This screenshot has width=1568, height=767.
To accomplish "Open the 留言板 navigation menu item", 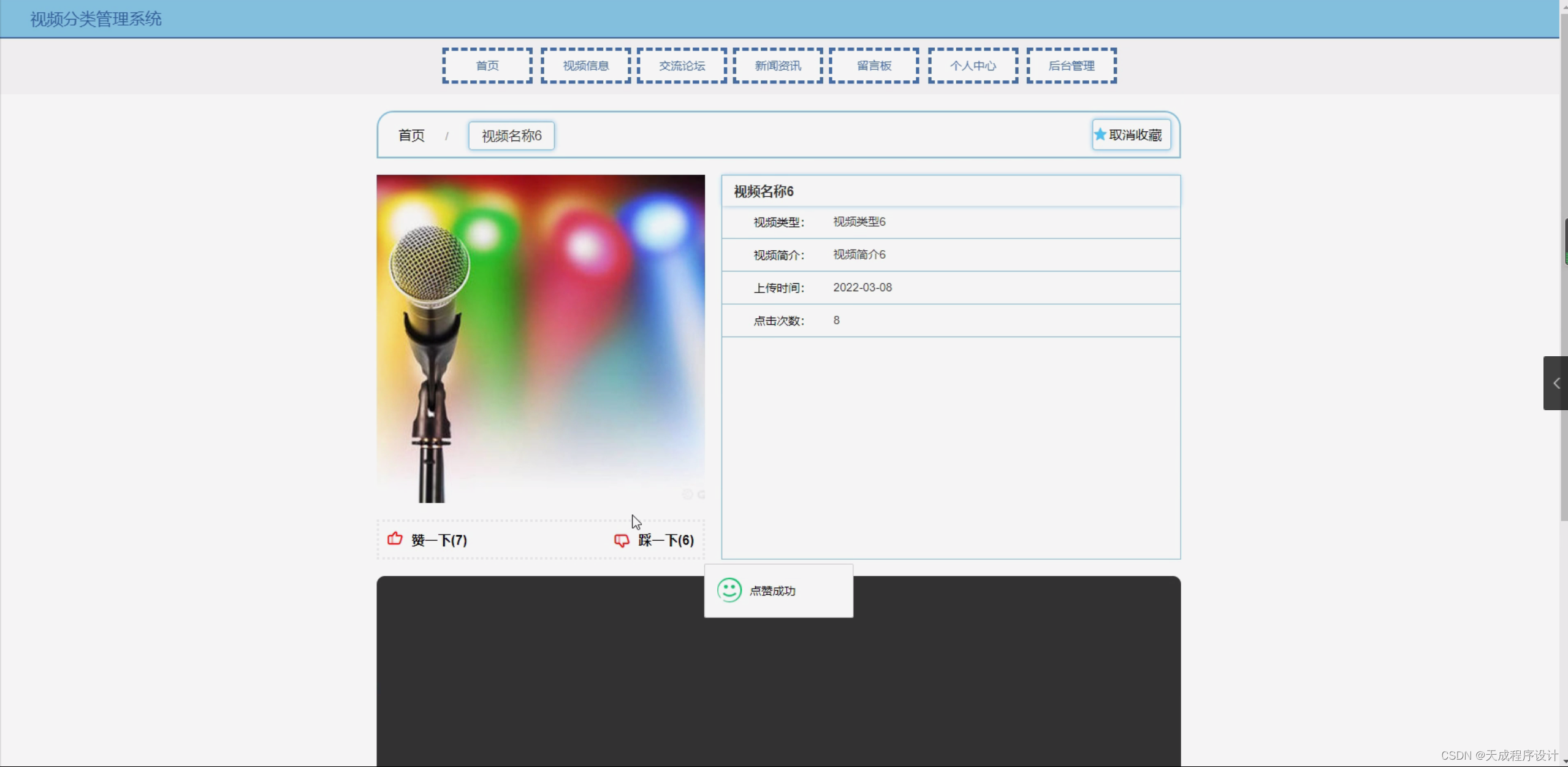I will point(873,65).
